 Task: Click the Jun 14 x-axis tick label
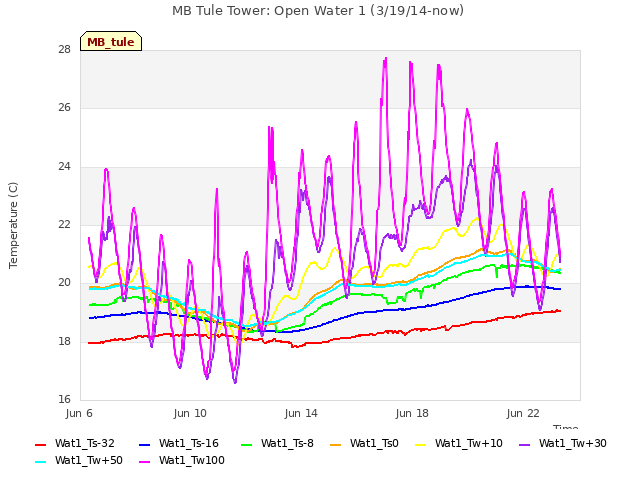point(301,413)
